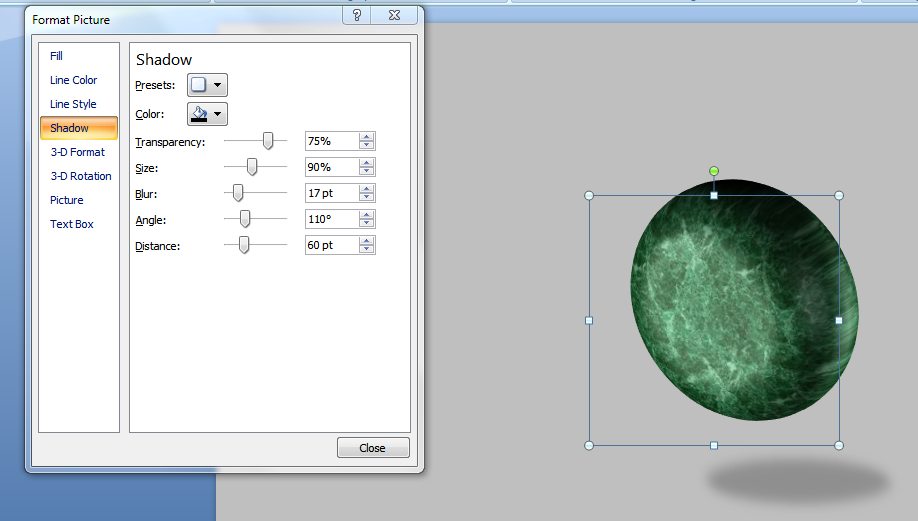Increase Angle with up spinner arrow
This screenshot has width=918, height=521.
click(x=366, y=215)
